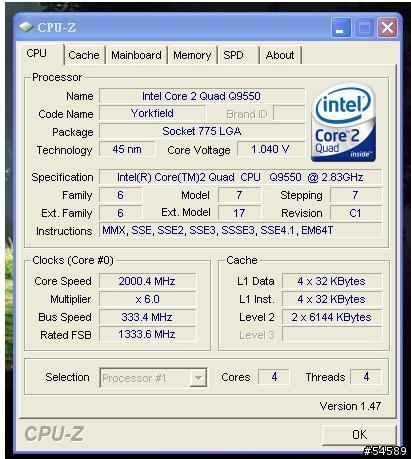The height and width of the screenshot is (459, 411).
Task: Click the Bus Speed value 333.4 MHz
Action: coord(147,317)
